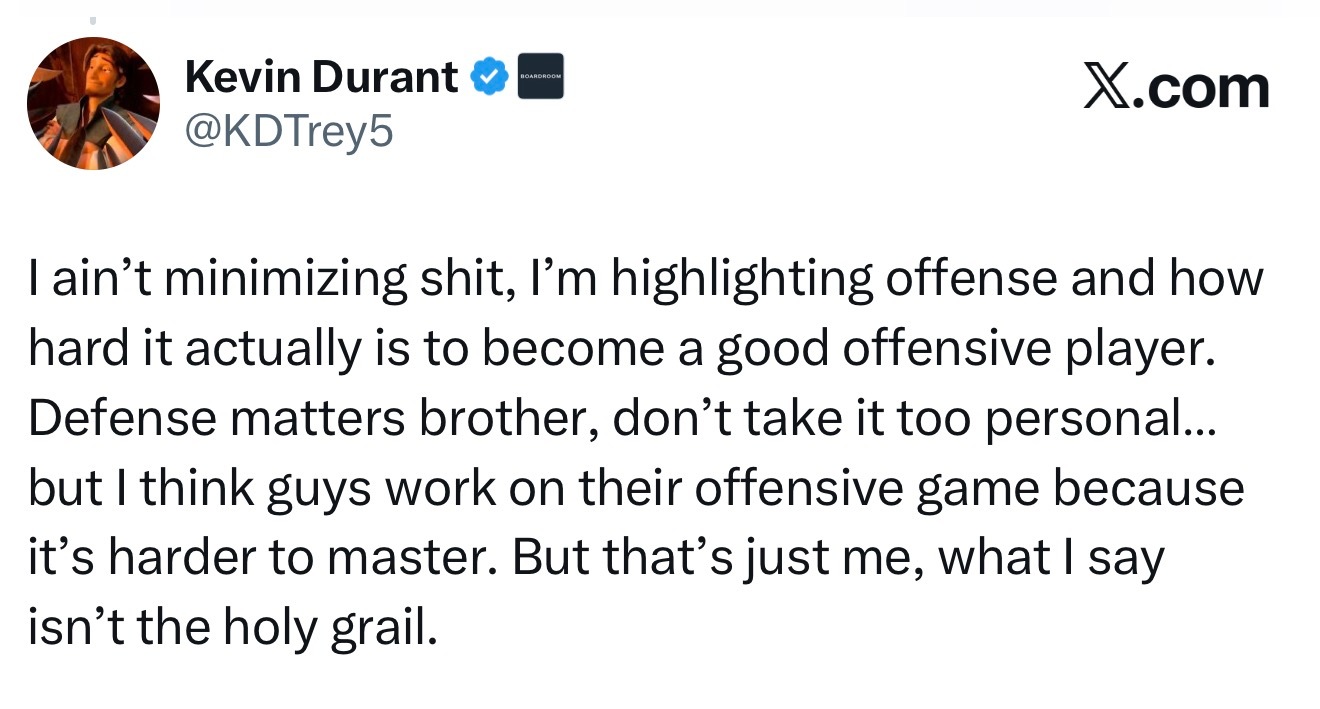This screenshot has height=709, width=1320.
Task: Click the blue verified checkmark badge
Action: pos(489,77)
